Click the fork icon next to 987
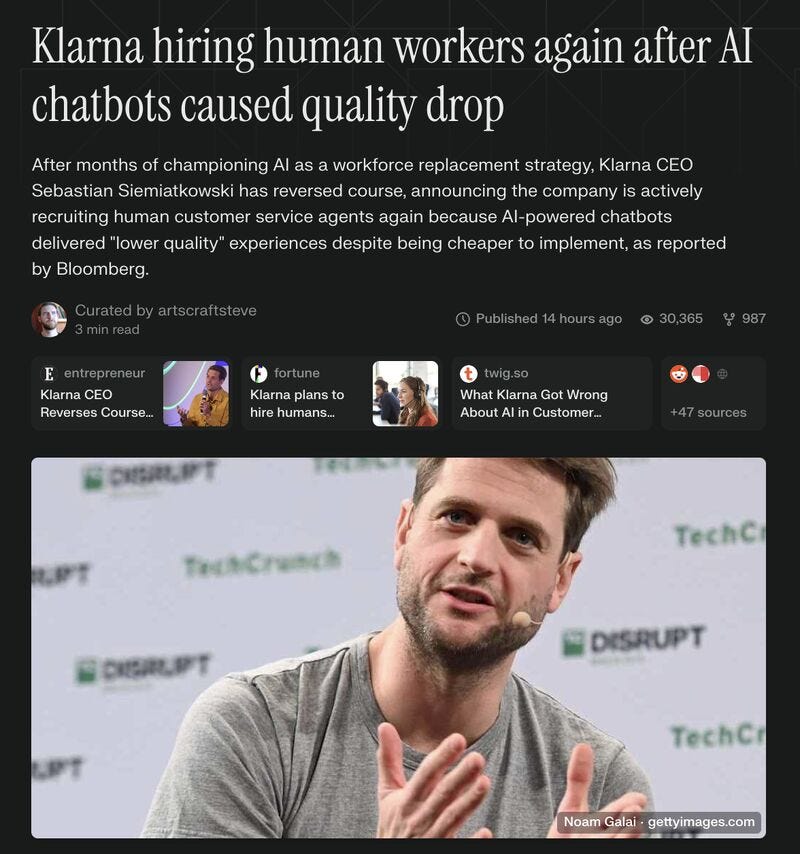This screenshot has width=800, height=854. tap(729, 319)
